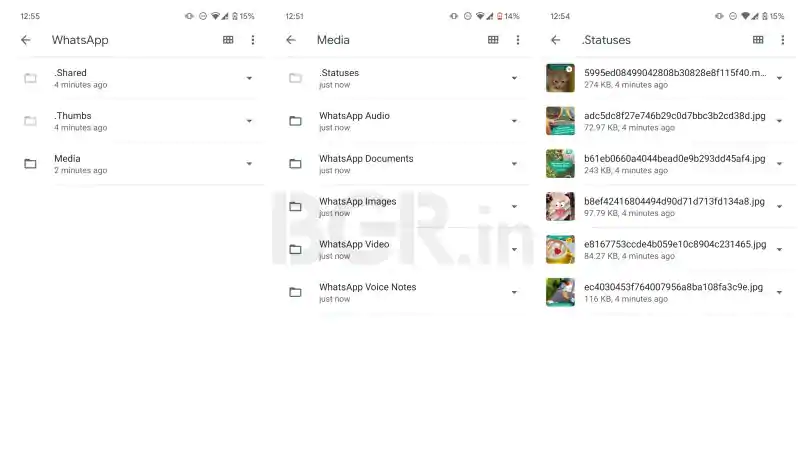This screenshot has height=456, width=805.
Task: Open the "WhatsApp Video" label
Action: 354,244
